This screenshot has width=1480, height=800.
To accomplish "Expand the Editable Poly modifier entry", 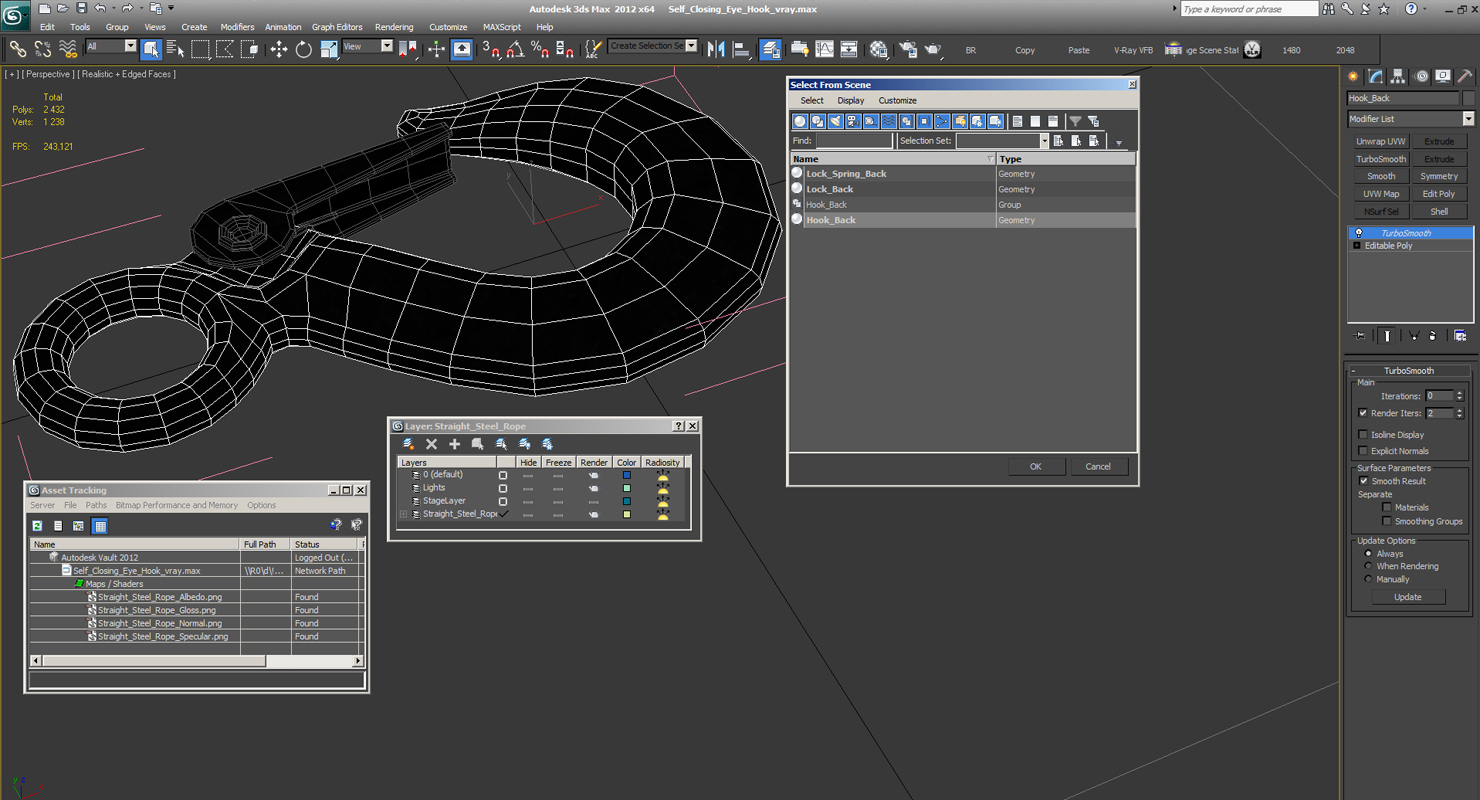I will [x=1357, y=246].
